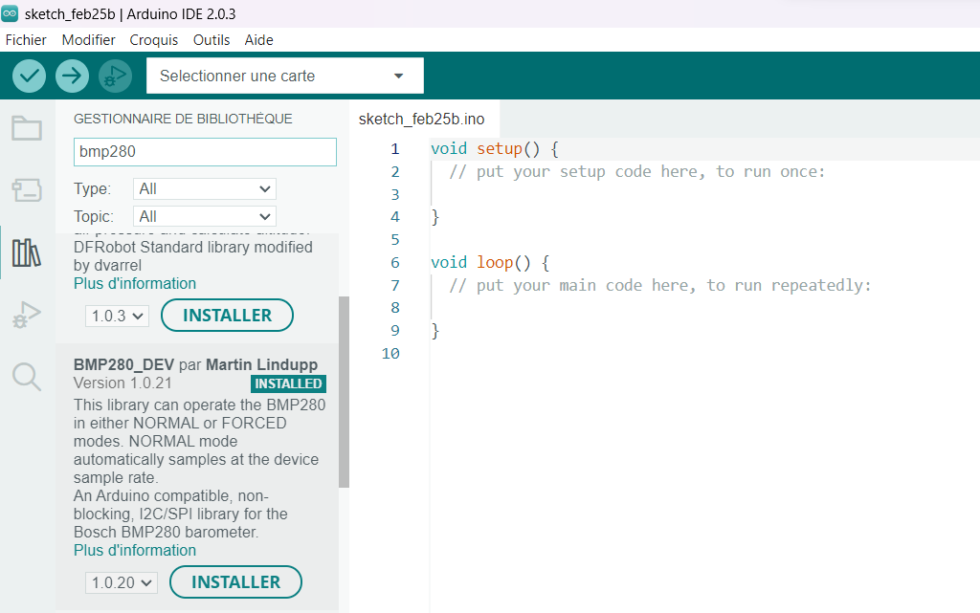Click the bmp280 library search field
The height and width of the screenshot is (613, 980).
[x=204, y=152]
